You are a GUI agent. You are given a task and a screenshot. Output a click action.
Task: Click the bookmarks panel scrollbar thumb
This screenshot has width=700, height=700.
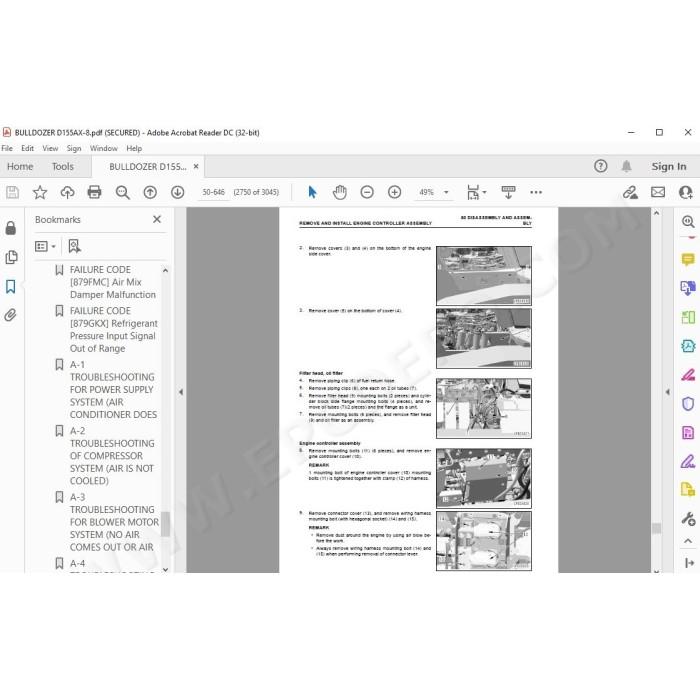point(166,524)
